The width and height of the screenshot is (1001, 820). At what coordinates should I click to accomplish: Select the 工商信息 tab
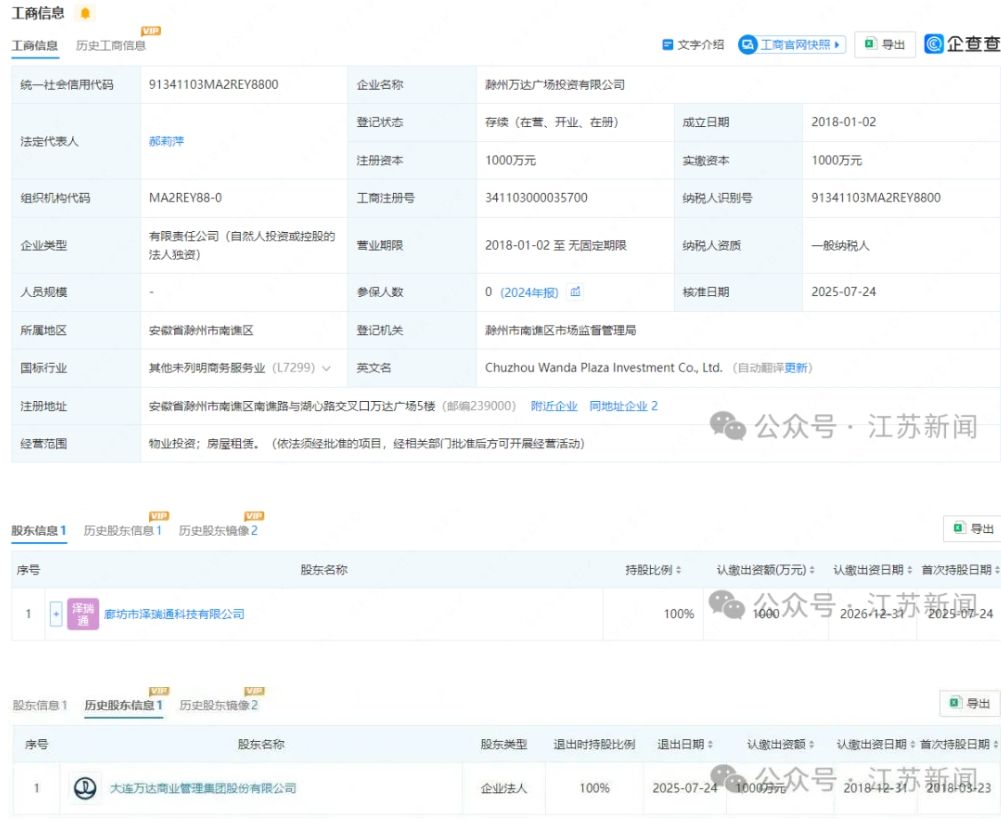(x=34, y=45)
